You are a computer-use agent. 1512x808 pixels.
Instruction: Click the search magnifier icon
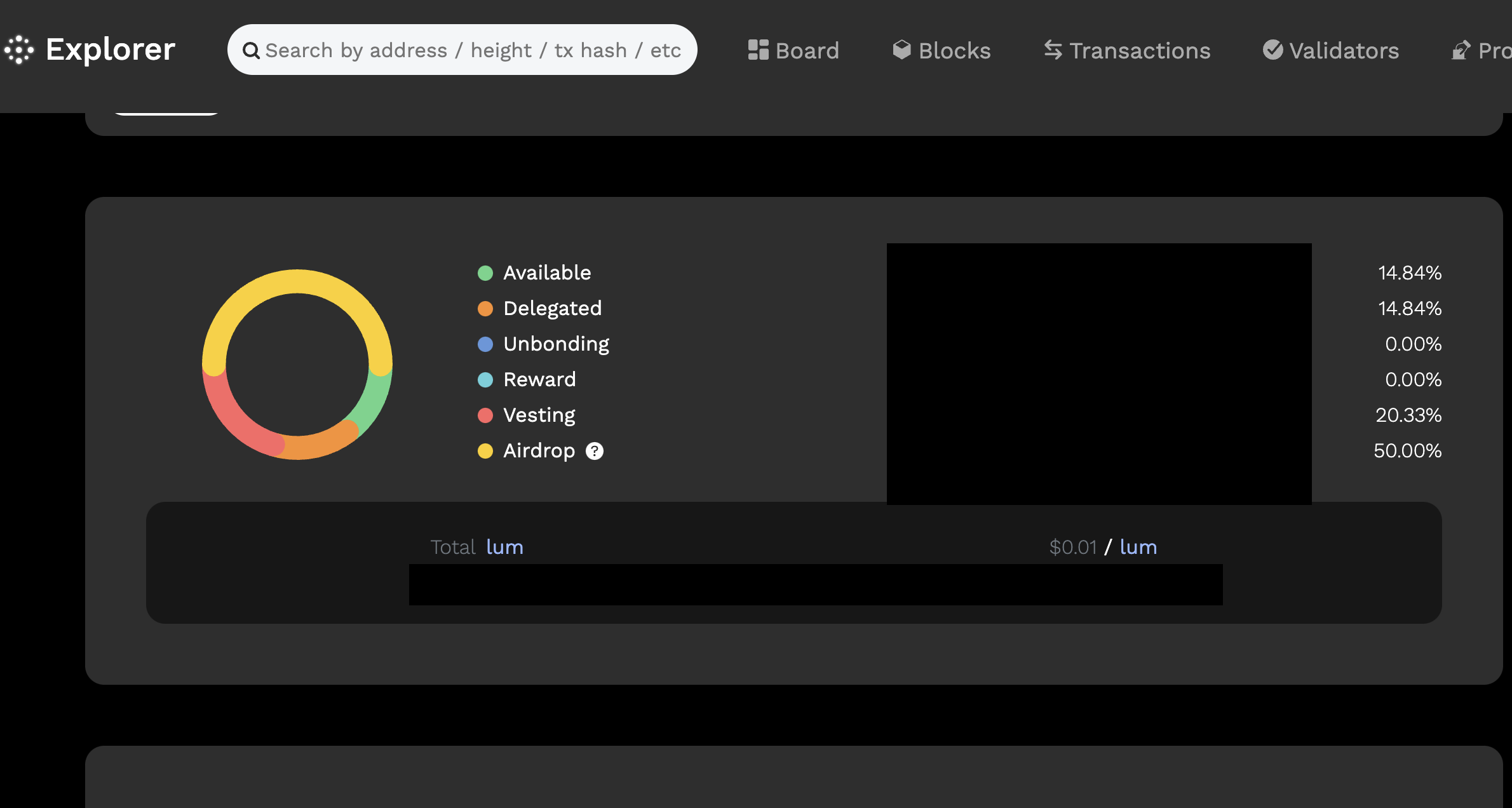[251, 50]
